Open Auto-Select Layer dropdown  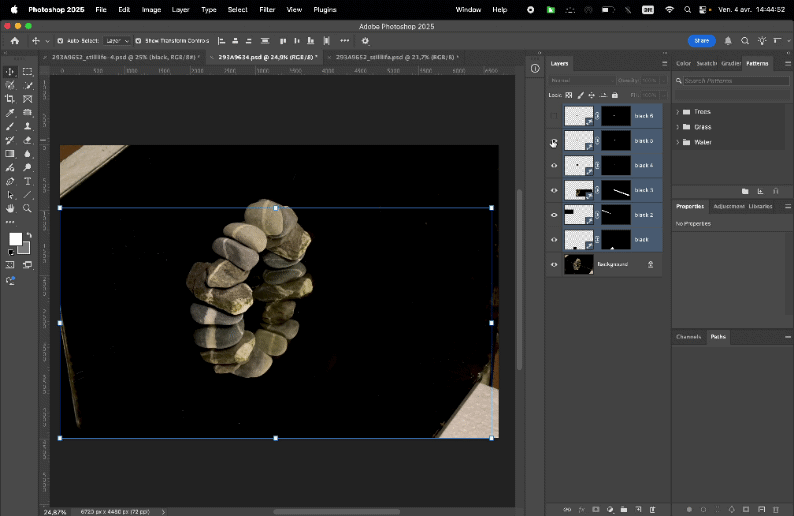pos(117,41)
